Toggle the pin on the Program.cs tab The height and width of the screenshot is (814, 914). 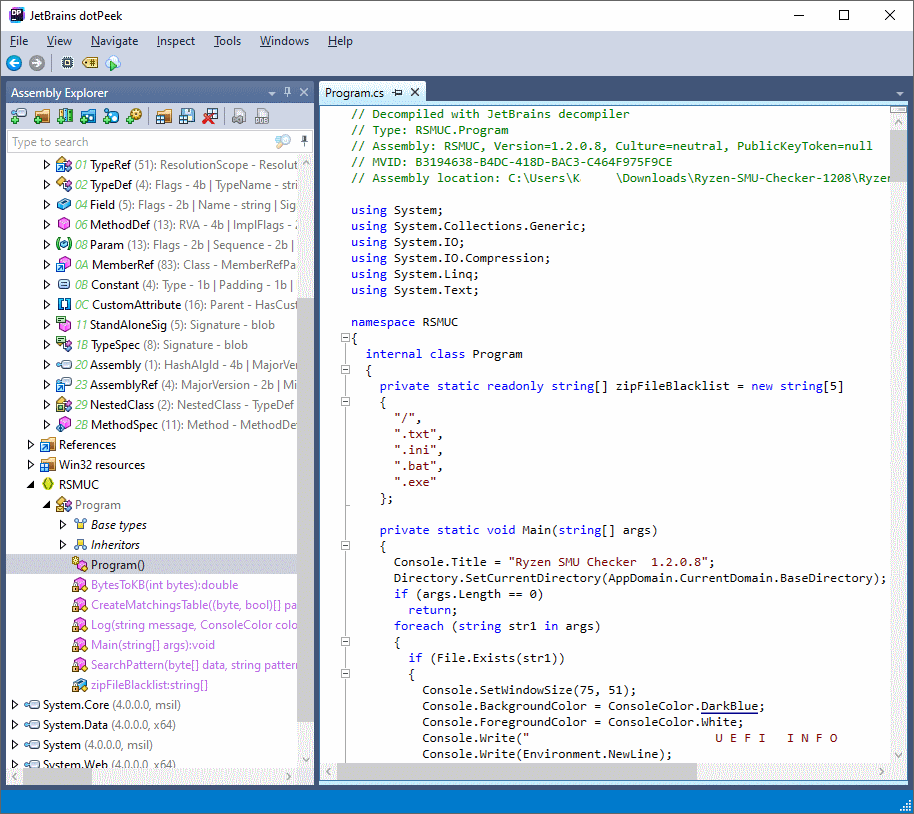397,92
